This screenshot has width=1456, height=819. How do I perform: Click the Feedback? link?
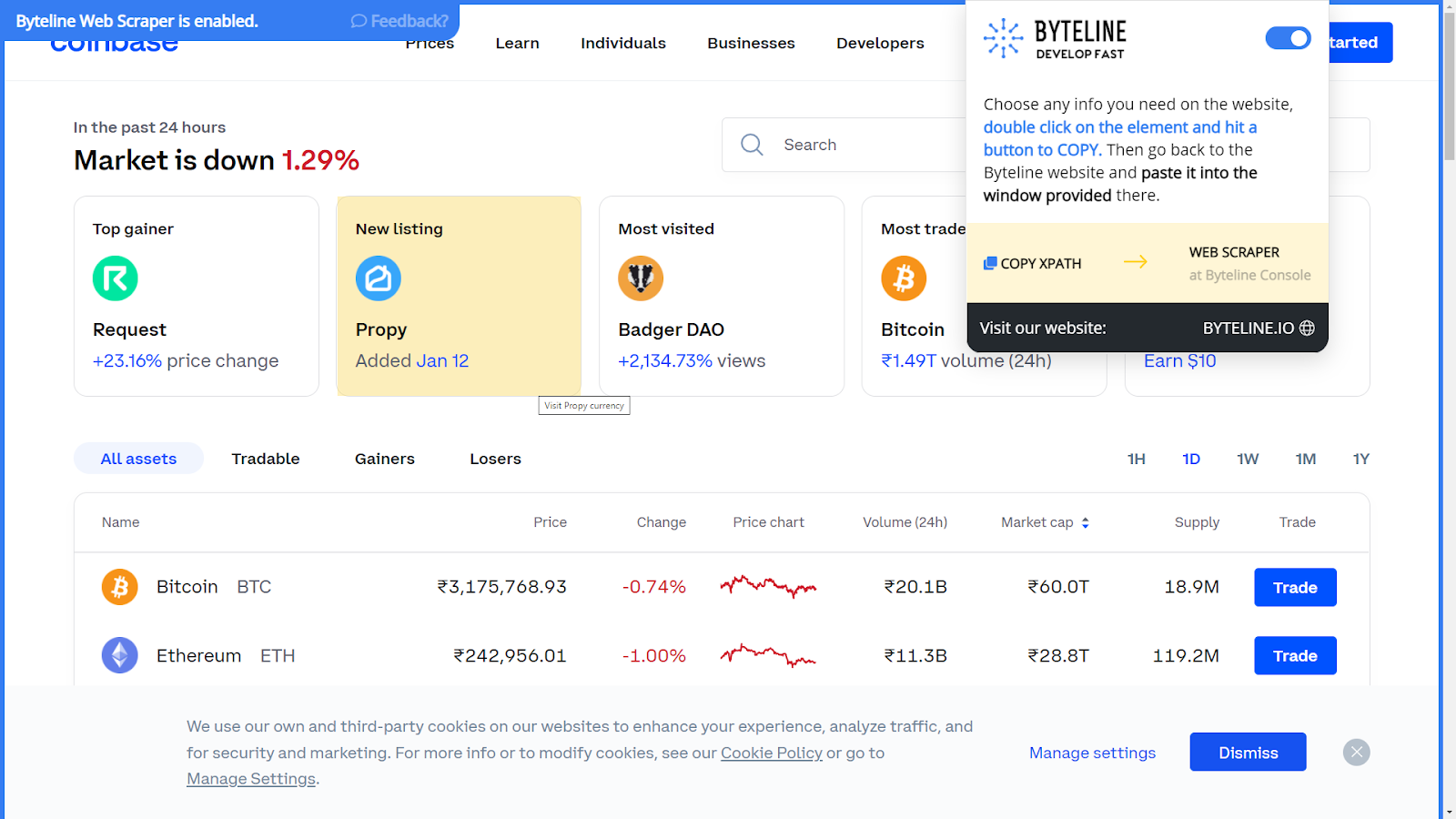pos(399,21)
